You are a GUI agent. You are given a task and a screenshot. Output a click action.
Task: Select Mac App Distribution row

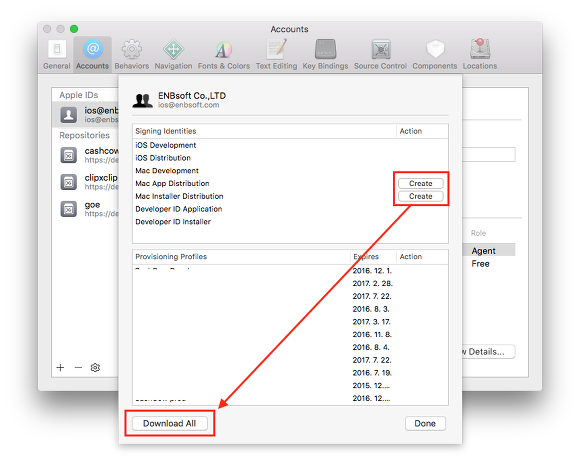click(x=290, y=183)
